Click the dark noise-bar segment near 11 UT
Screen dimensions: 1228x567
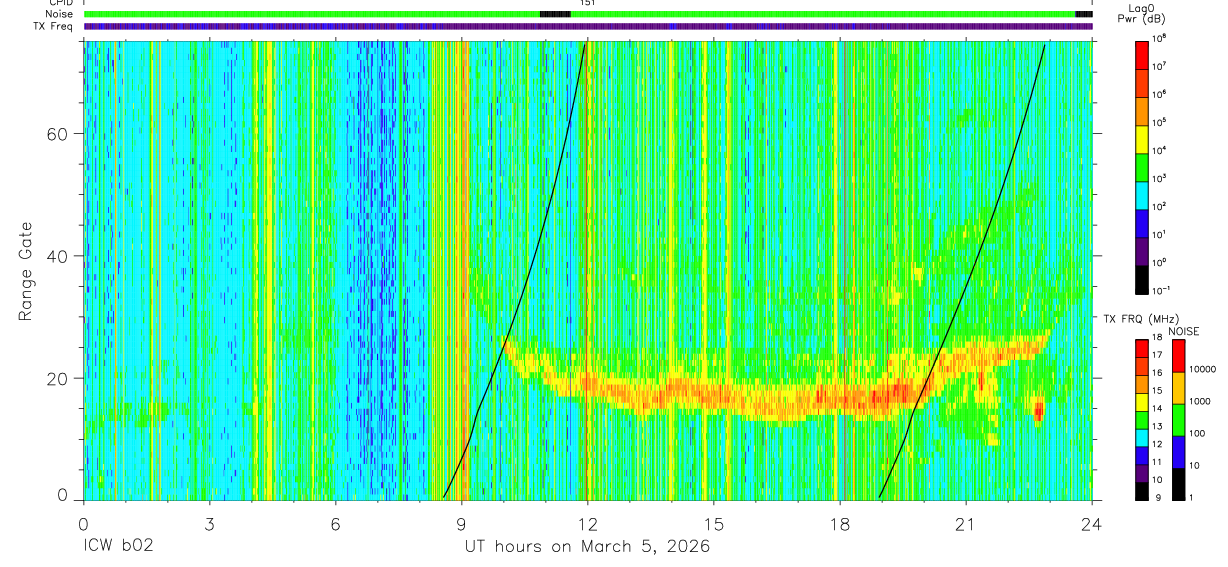[x=555, y=14]
